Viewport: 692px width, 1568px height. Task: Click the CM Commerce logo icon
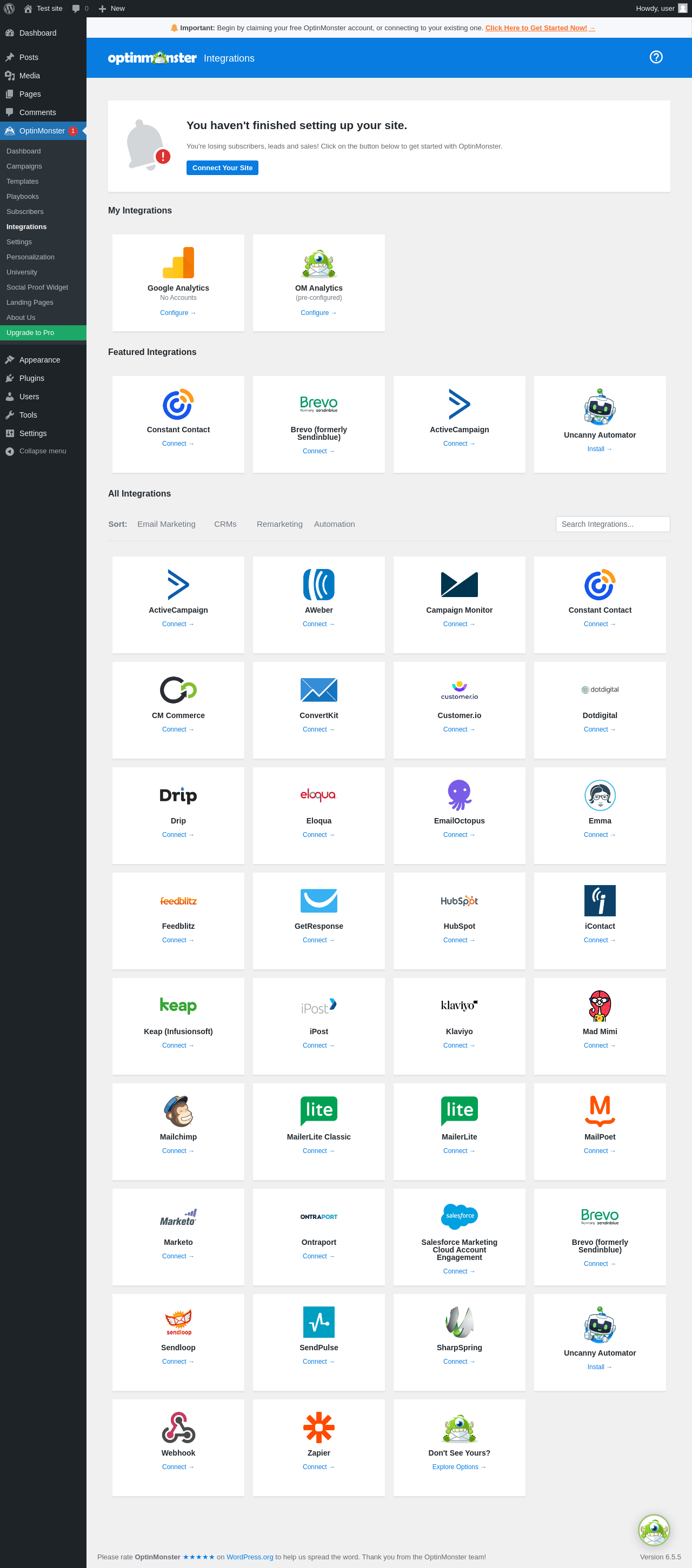tap(178, 689)
